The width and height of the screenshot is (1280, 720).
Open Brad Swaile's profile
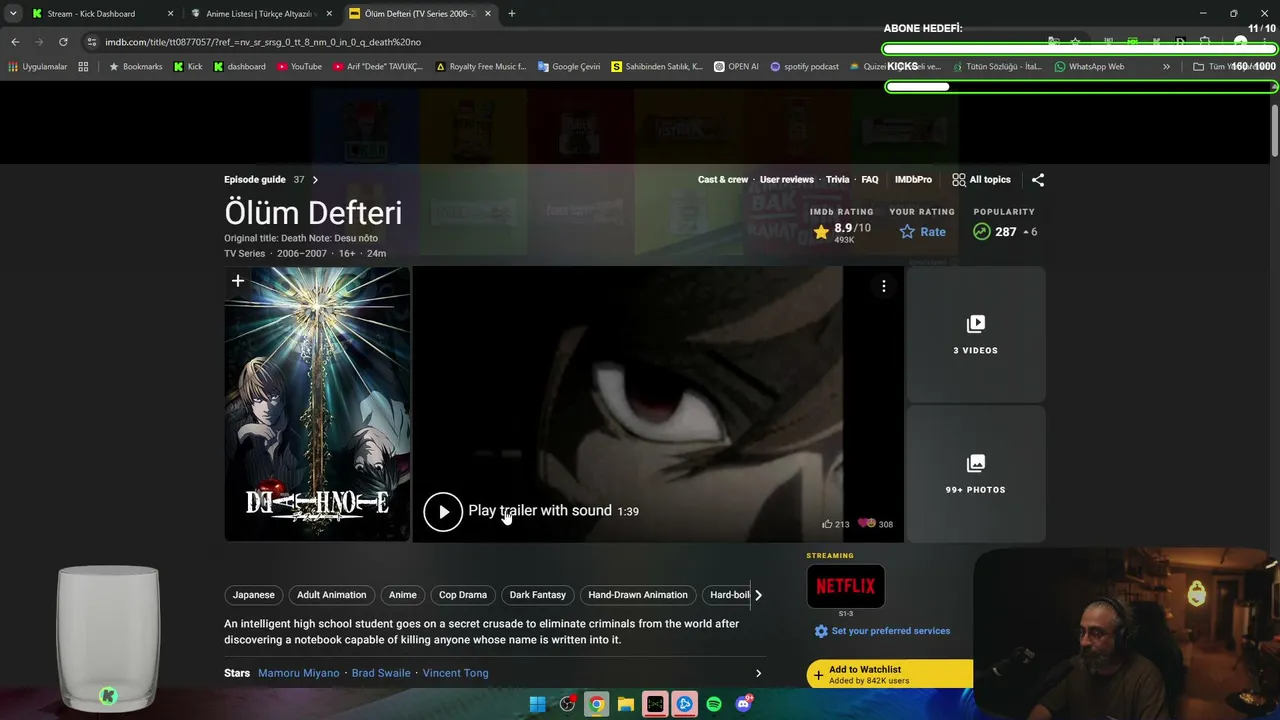pos(381,673)
